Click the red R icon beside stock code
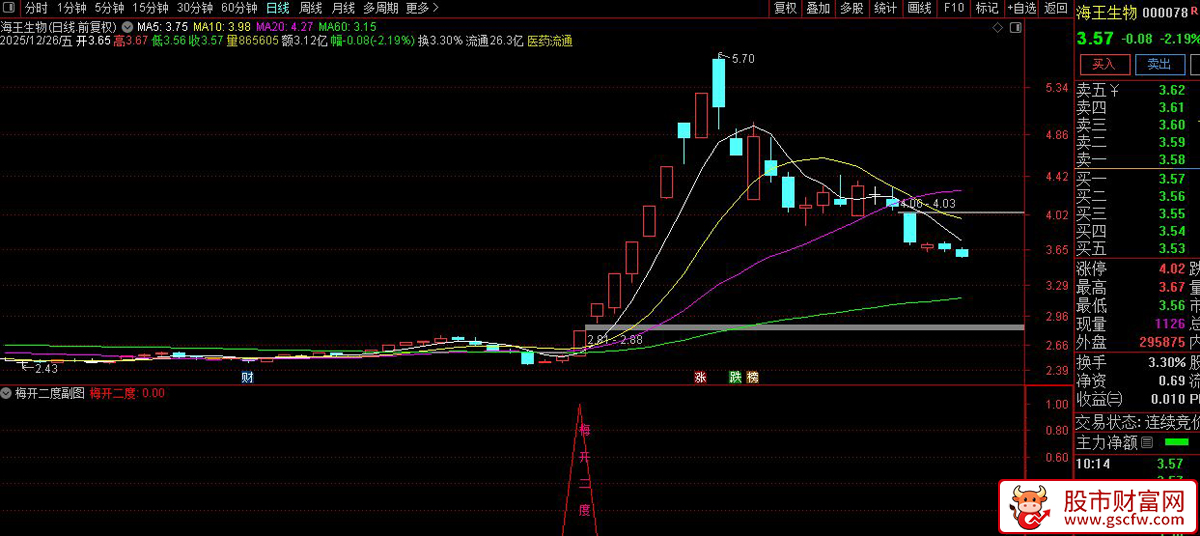 point(1194,11)
